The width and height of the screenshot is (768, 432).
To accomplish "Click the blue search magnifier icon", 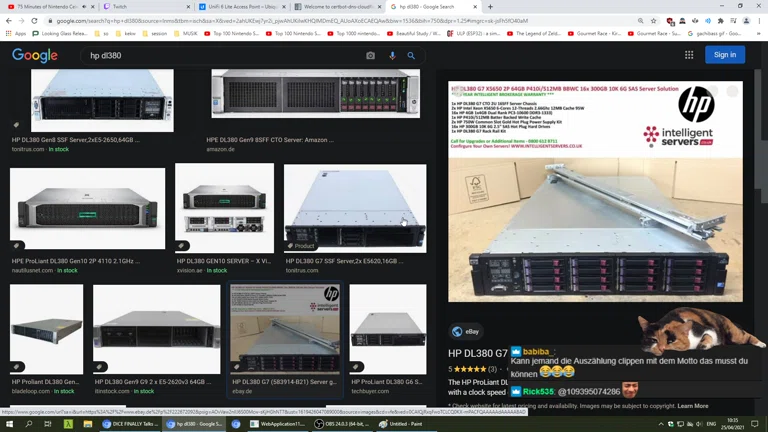I will point(411,56).
